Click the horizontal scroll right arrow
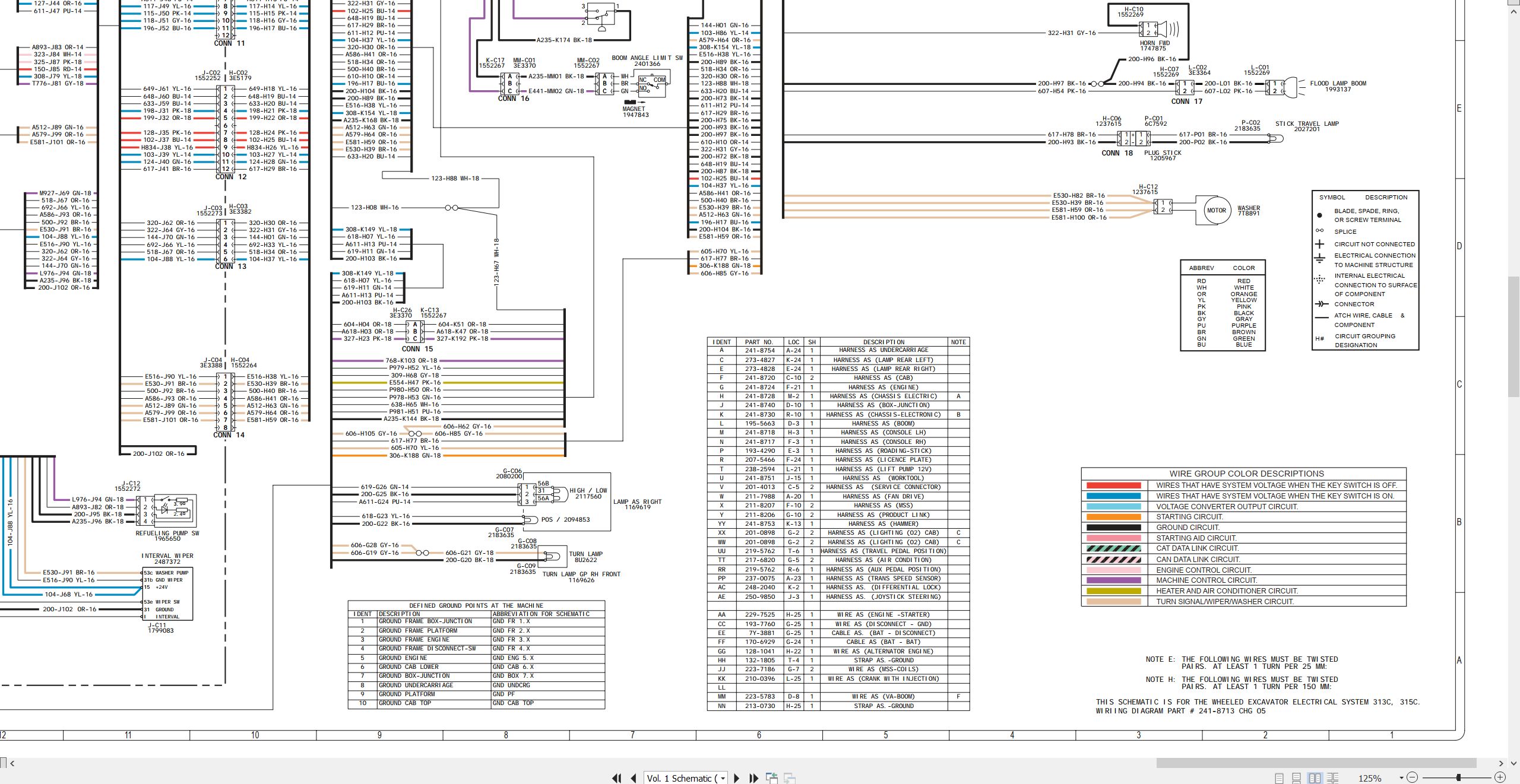Image resolution: width=1520 pixels, height=784 pixels. [x=1501, y=763]
